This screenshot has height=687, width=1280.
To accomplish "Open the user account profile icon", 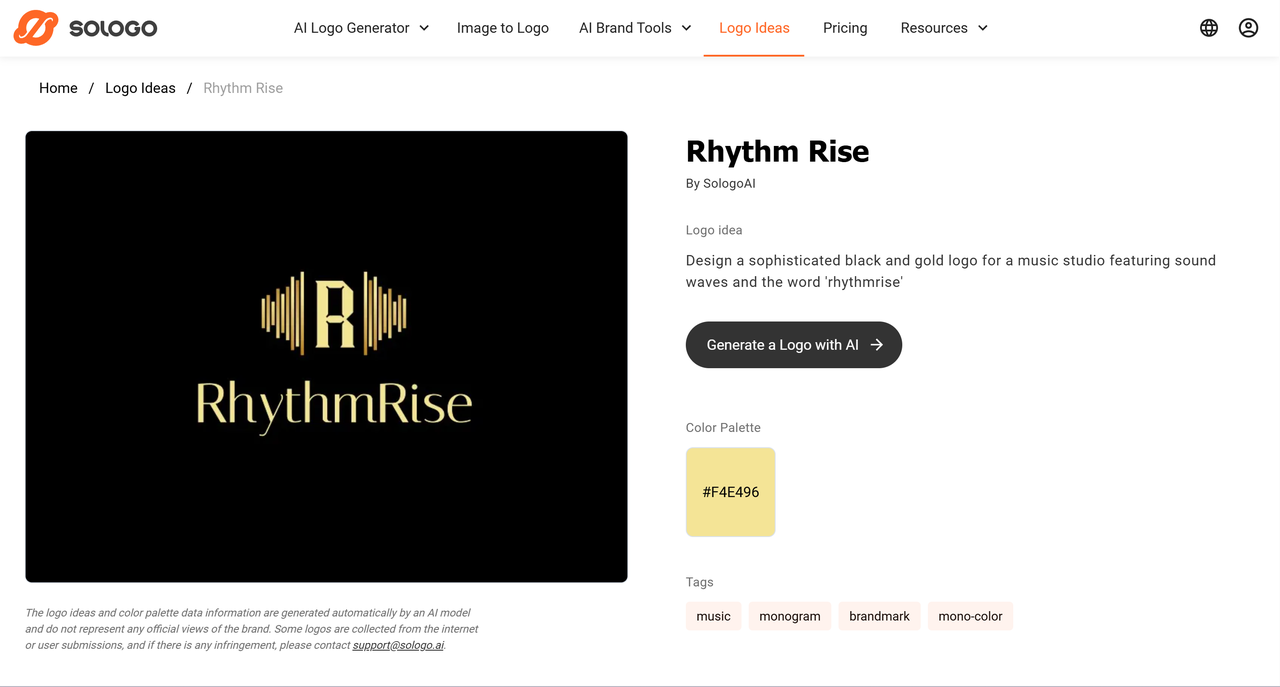I will click(1248, 28).
